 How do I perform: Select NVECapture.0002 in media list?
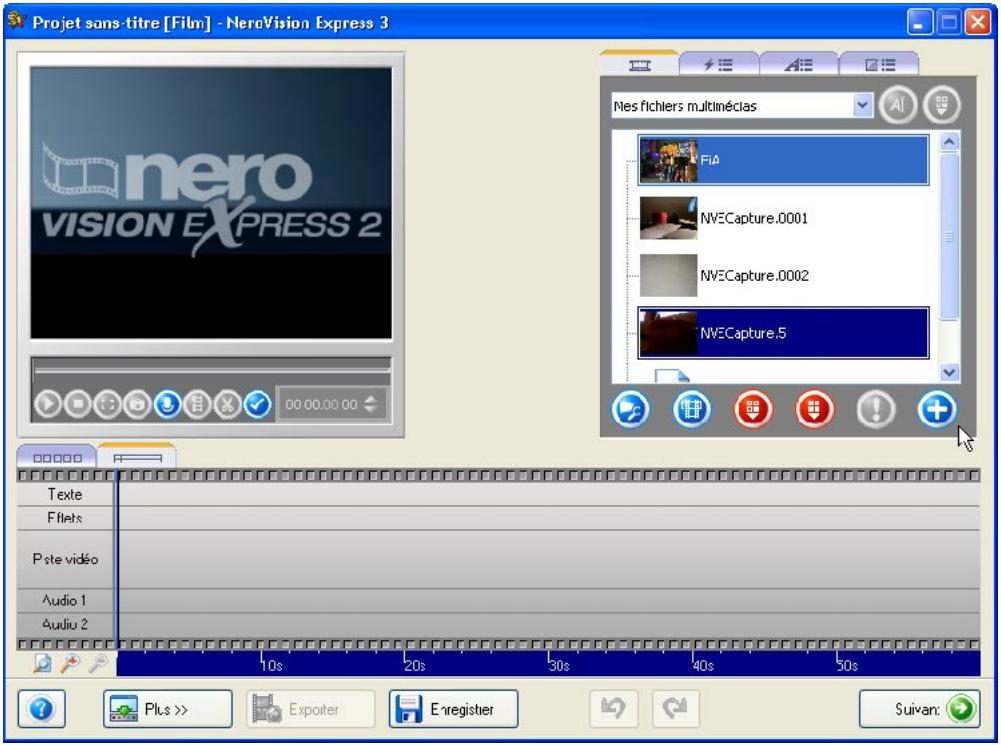(x=783, y=275)
